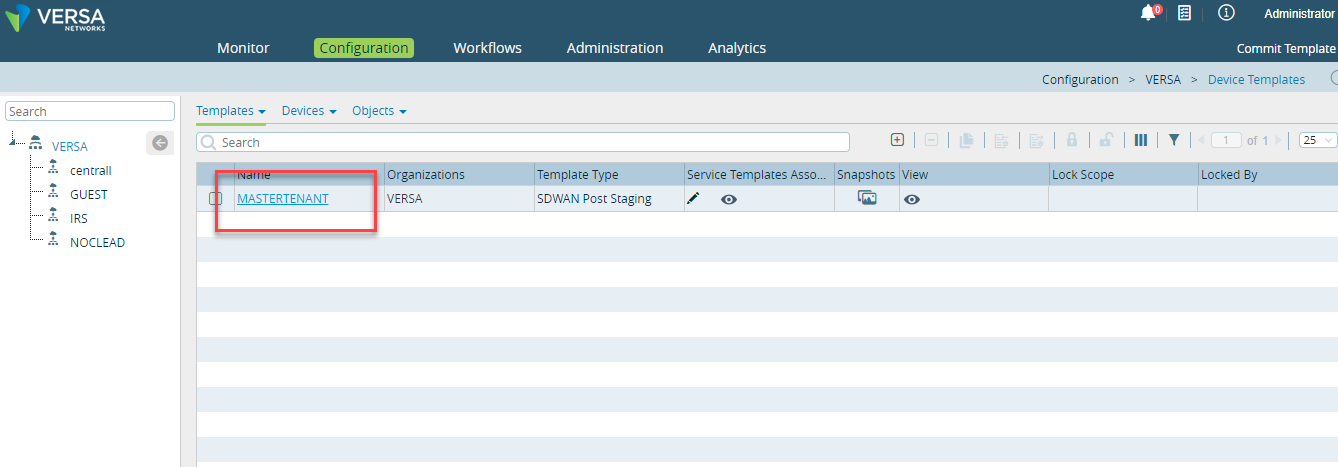Select the NOCLEAD tenant in tree
This screenshot has width=1338, height=467.
(97, 242)
